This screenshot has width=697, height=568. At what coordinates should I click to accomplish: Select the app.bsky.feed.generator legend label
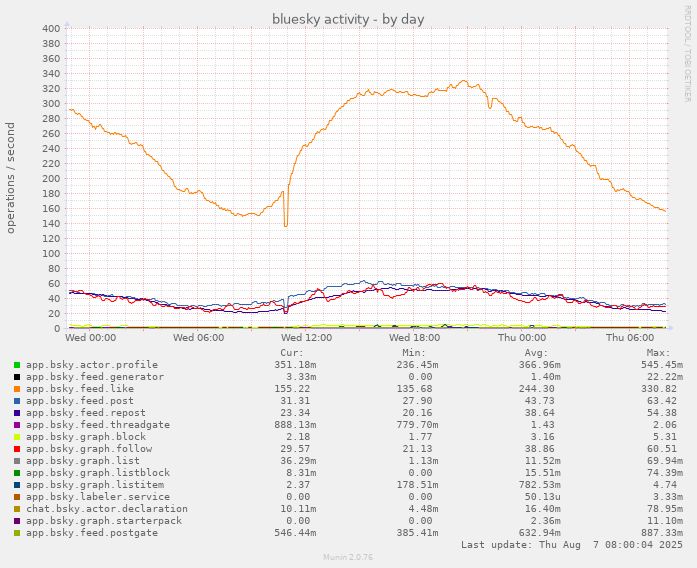[x=95, y=377]
